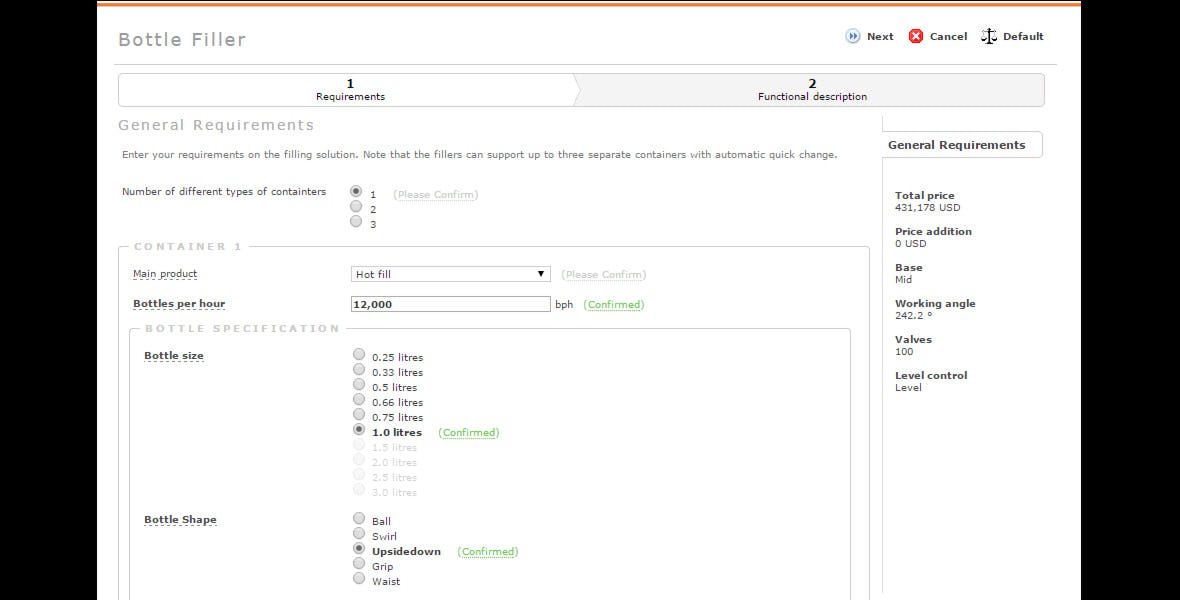Click Please Confirm next to Main product
1180x600 pixels.
603,273
